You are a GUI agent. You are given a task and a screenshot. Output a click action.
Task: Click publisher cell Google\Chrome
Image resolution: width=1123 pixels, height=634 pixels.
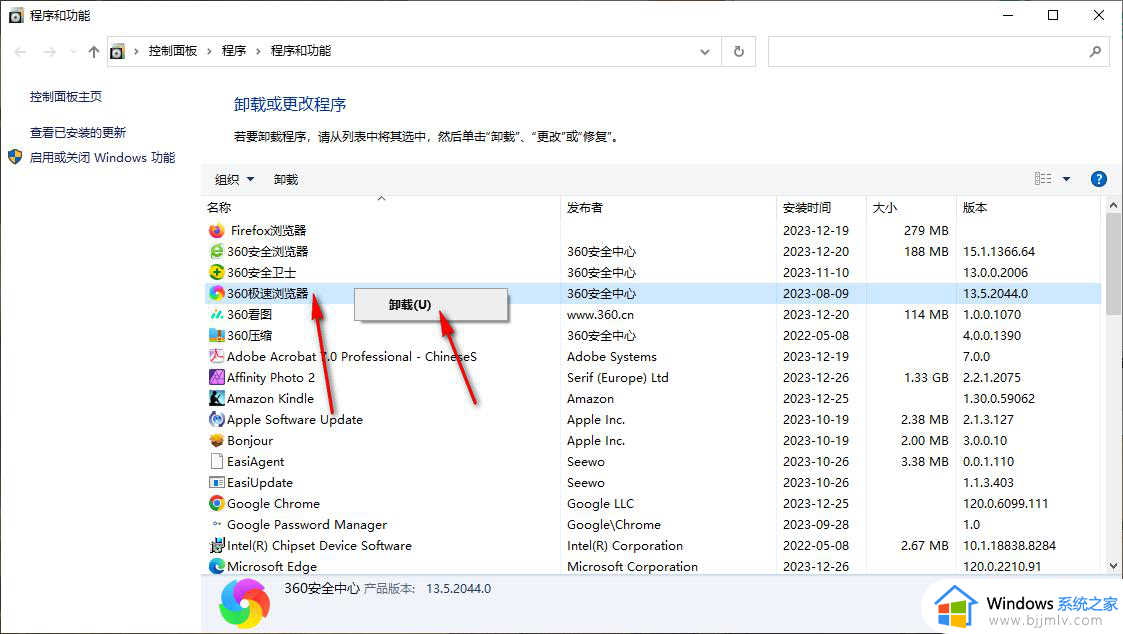point(614,525)
